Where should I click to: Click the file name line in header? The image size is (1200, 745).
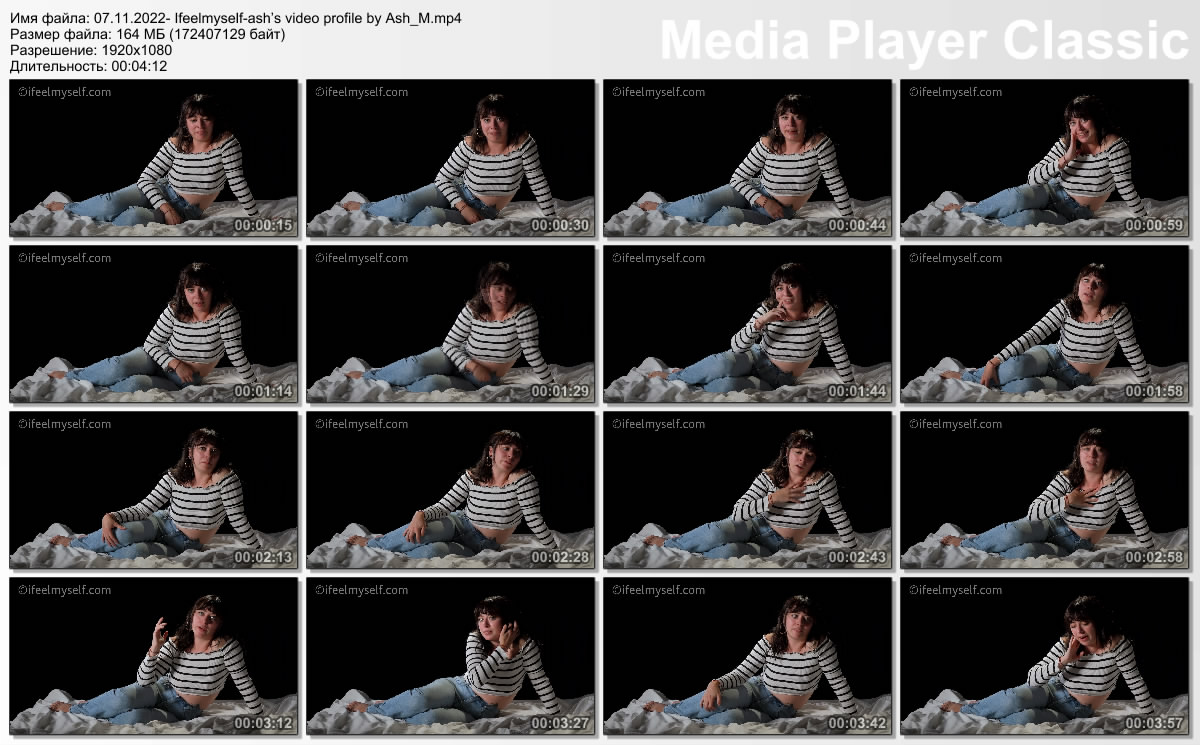[x=236, y=19]
